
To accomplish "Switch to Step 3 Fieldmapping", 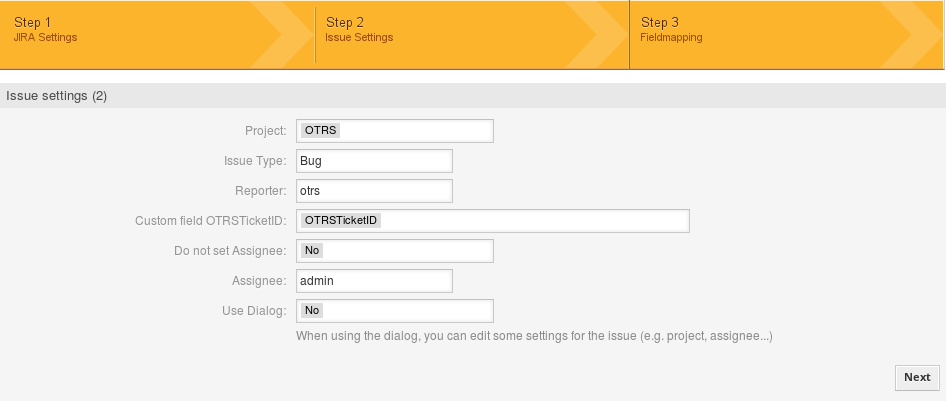I will click(671, 29).
